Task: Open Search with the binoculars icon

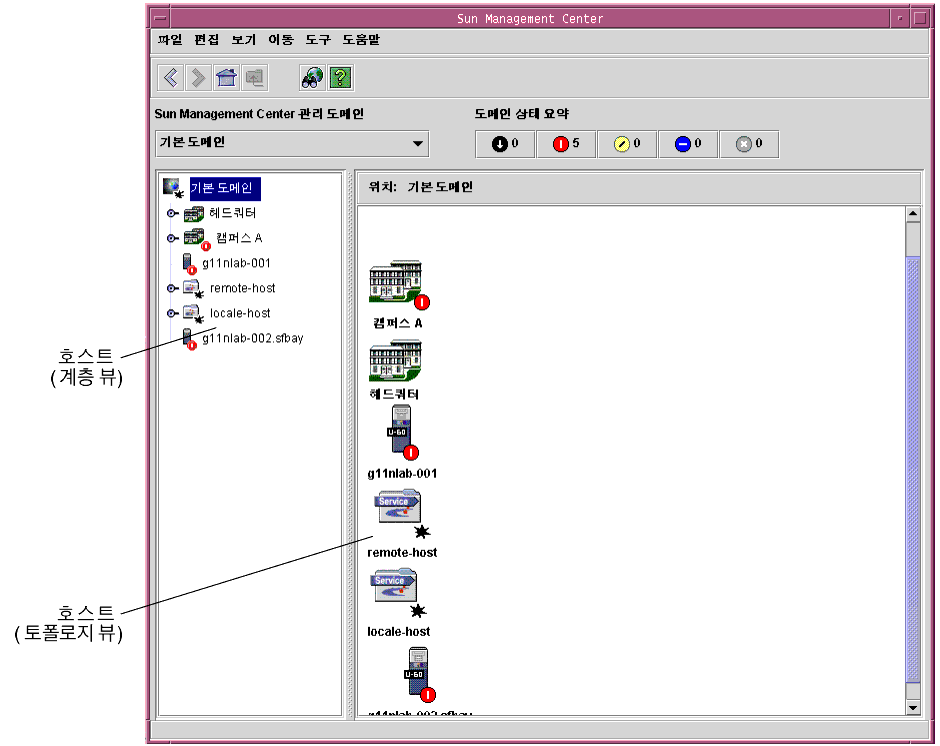Action: [x=312, y=77]
